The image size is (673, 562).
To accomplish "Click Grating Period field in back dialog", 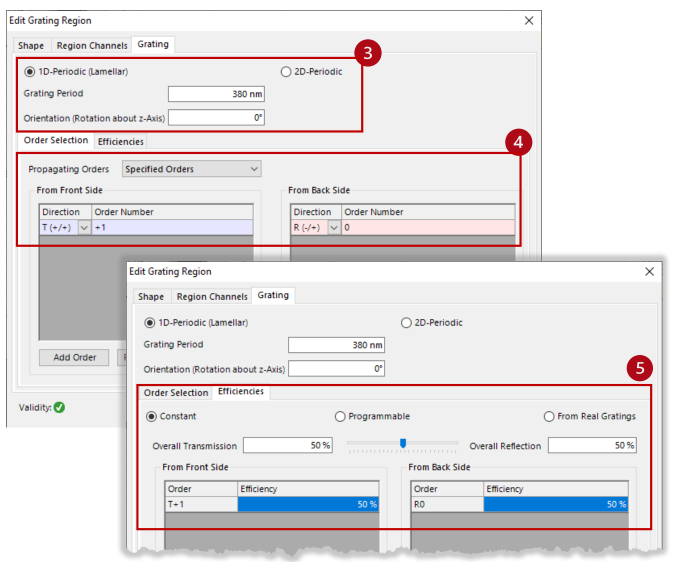I will click(216, 94).
